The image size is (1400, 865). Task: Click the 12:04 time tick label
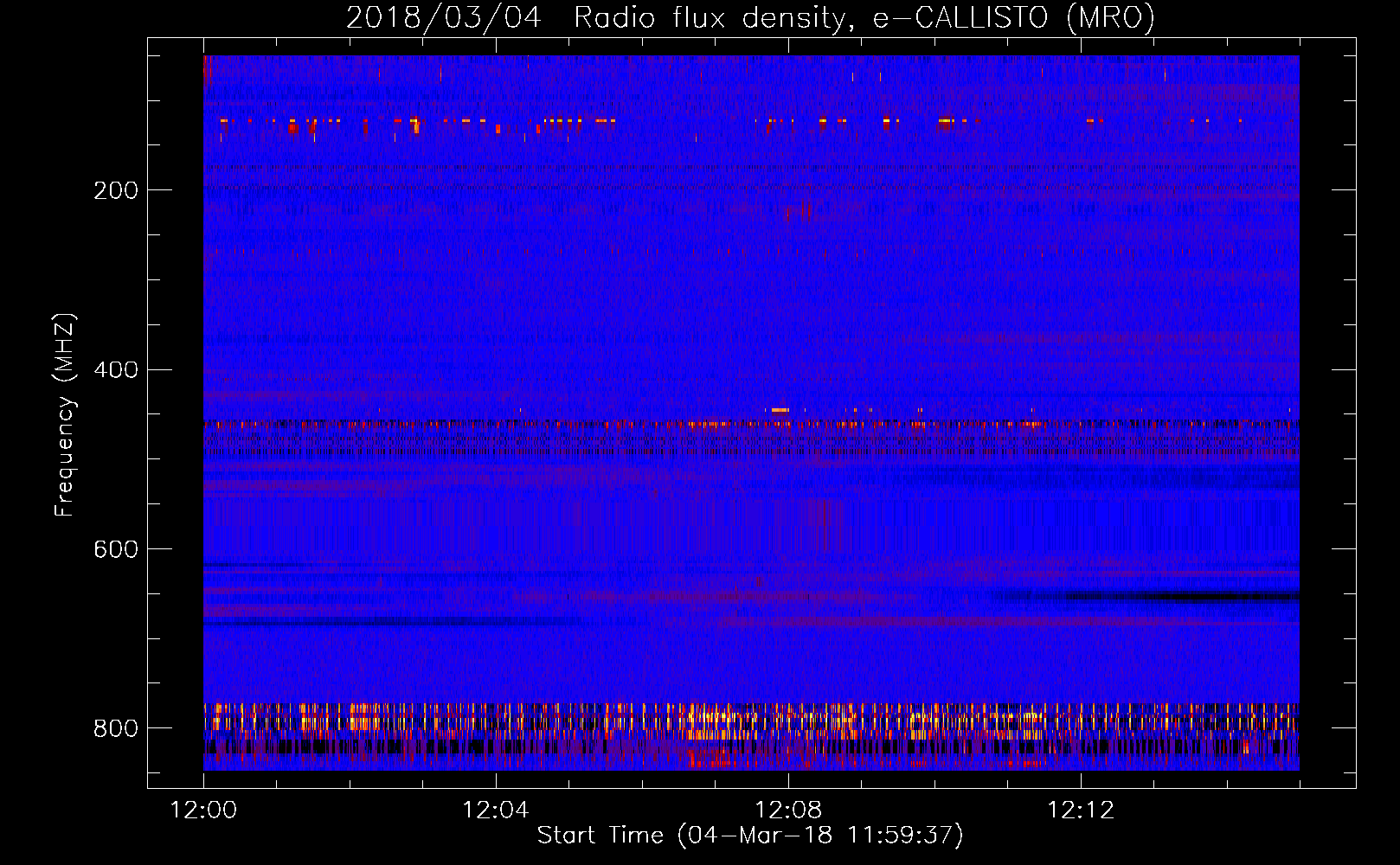pyautogui.click(x=496, y=811)
